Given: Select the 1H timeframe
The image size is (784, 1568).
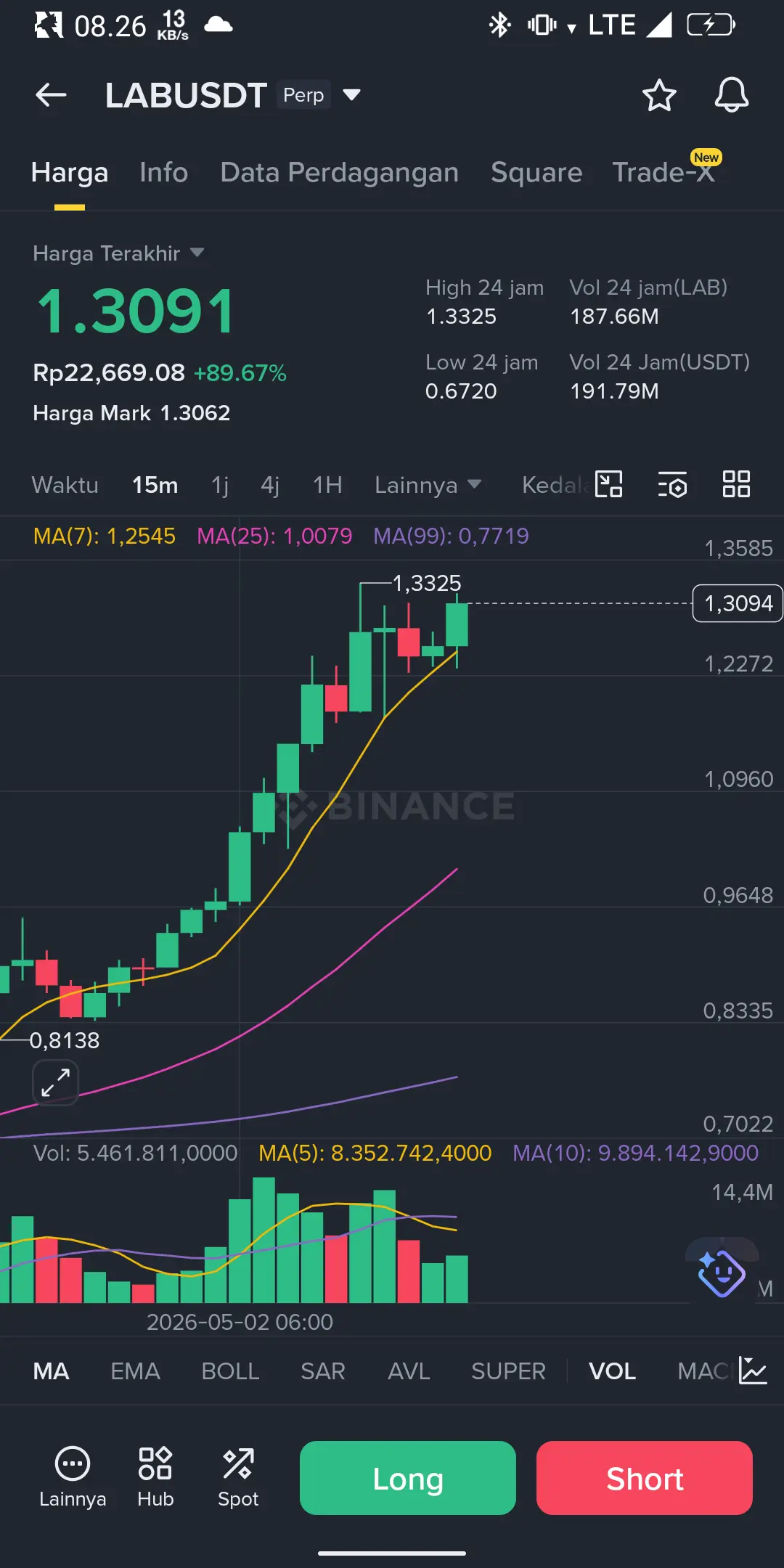Looking at the screenshot, I should (x=327, y=485).
